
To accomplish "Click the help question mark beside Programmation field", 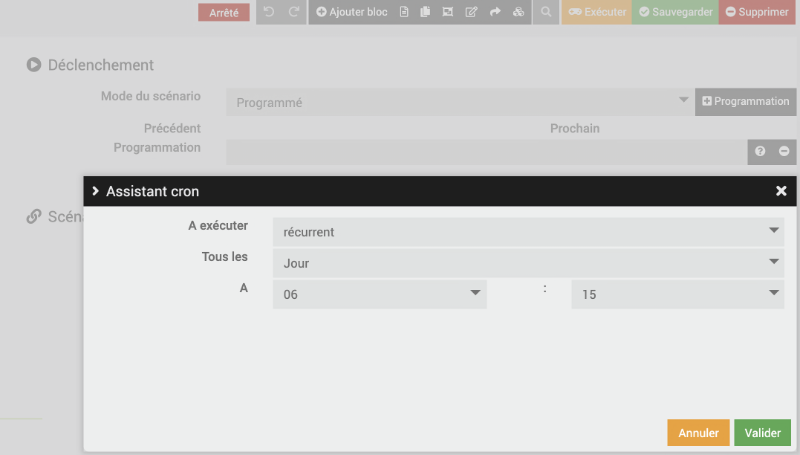I will coord(760,151).
